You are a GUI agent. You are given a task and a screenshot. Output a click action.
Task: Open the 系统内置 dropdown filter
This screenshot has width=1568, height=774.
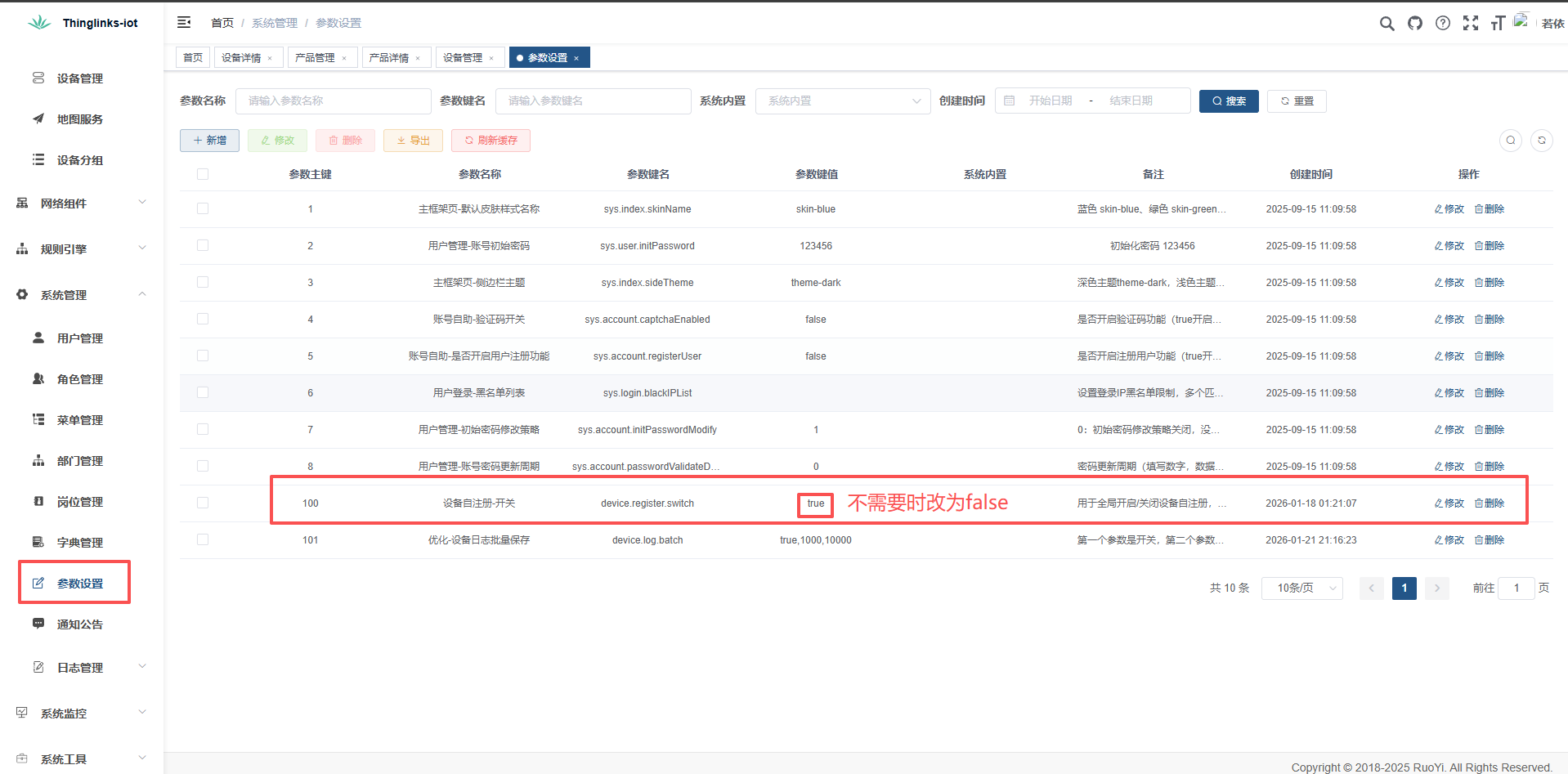[x=842, y=101]
